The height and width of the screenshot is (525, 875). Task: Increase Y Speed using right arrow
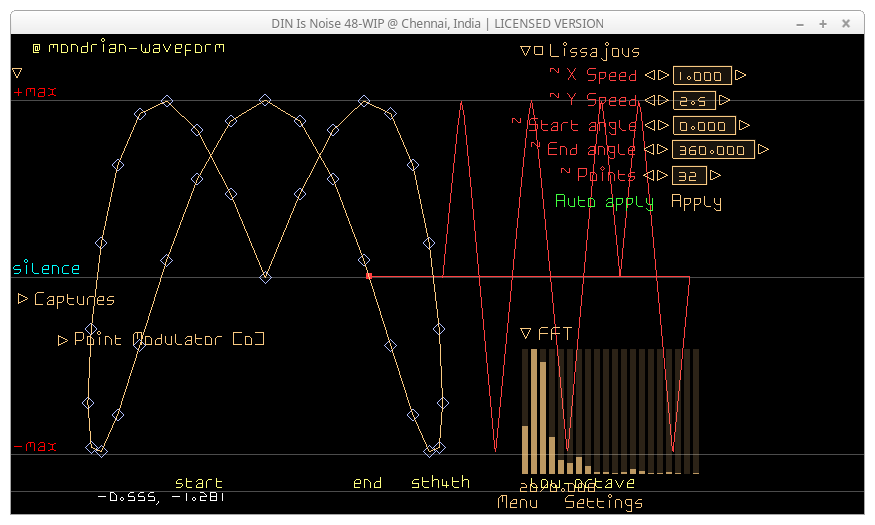tap(725, 101)
